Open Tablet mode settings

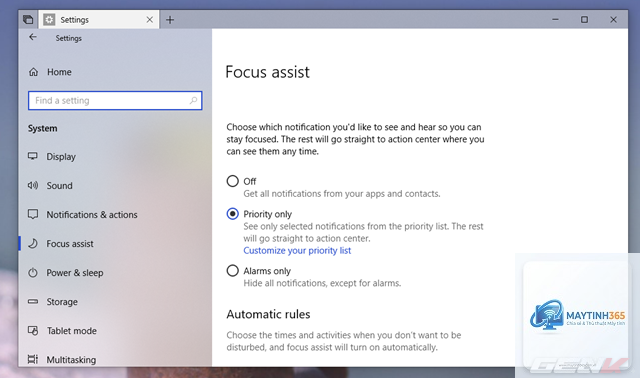click(71, 331)
